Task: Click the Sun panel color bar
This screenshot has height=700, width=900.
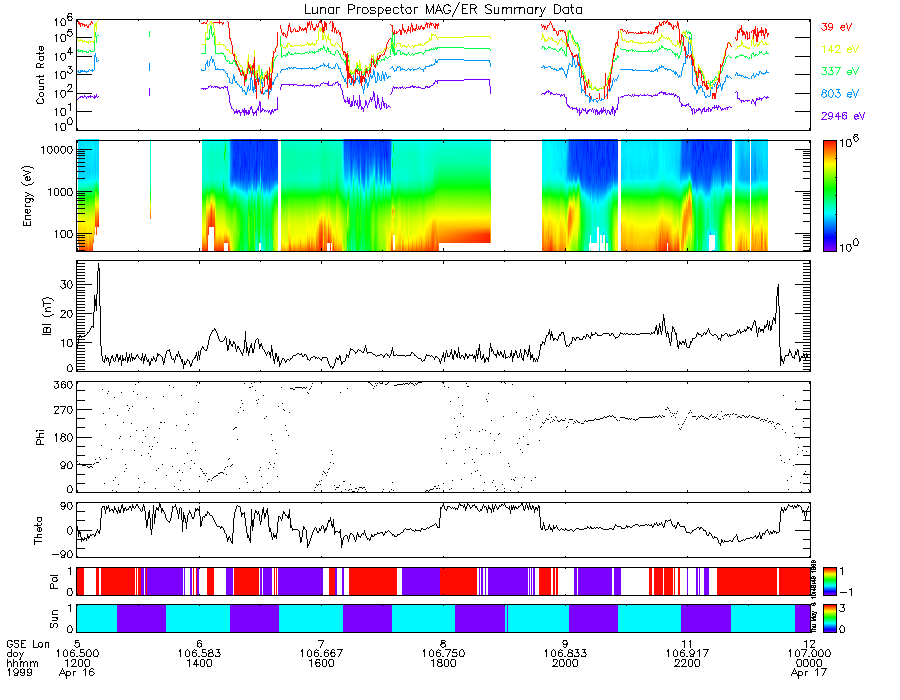Action: point(829,618)
